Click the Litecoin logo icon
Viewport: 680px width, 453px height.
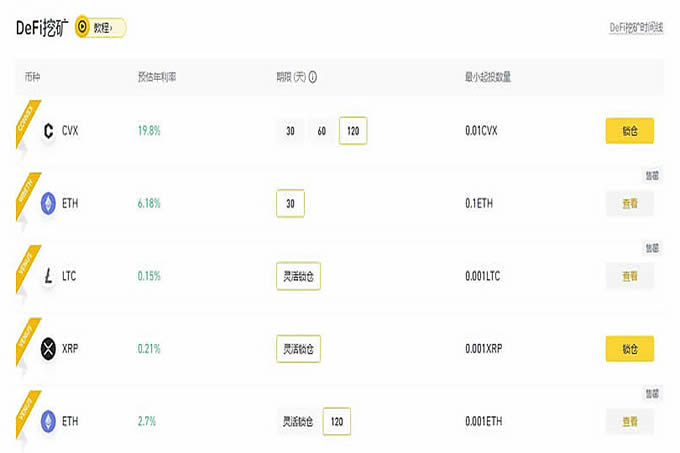pos(48,276)
